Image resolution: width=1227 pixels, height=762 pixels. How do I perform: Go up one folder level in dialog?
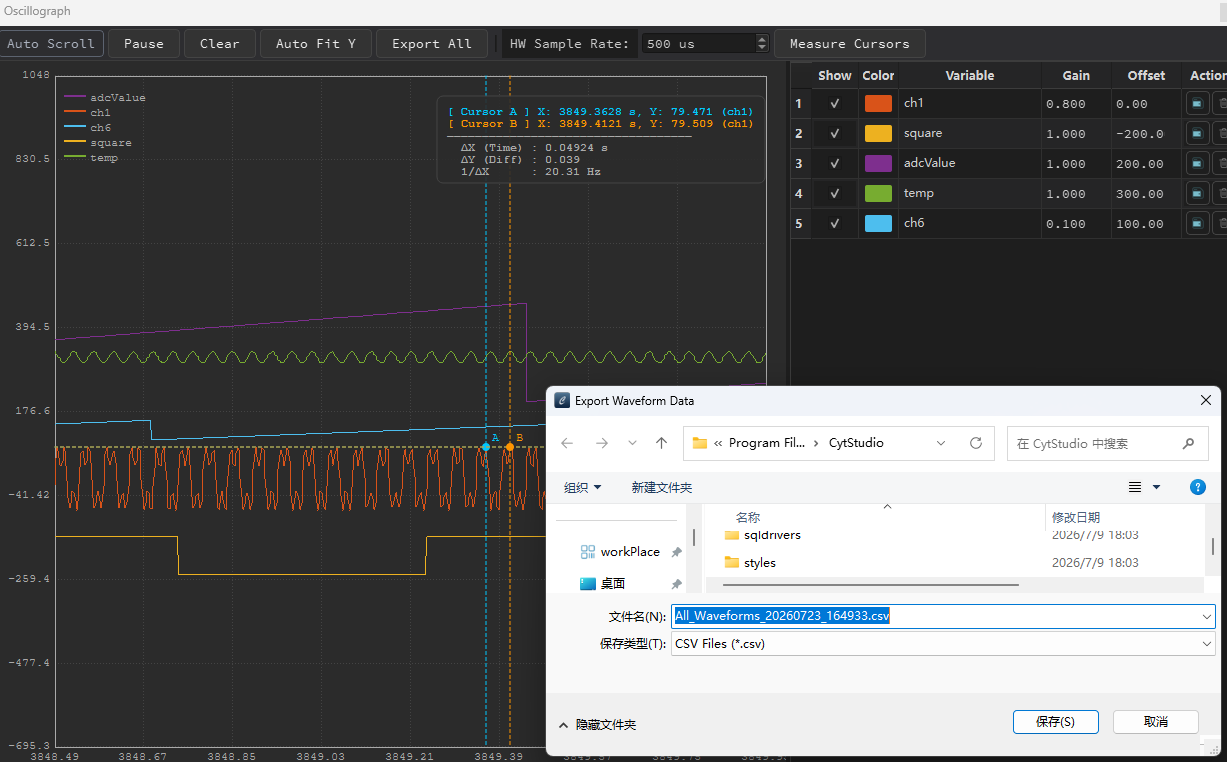click(x=661, y=443)
